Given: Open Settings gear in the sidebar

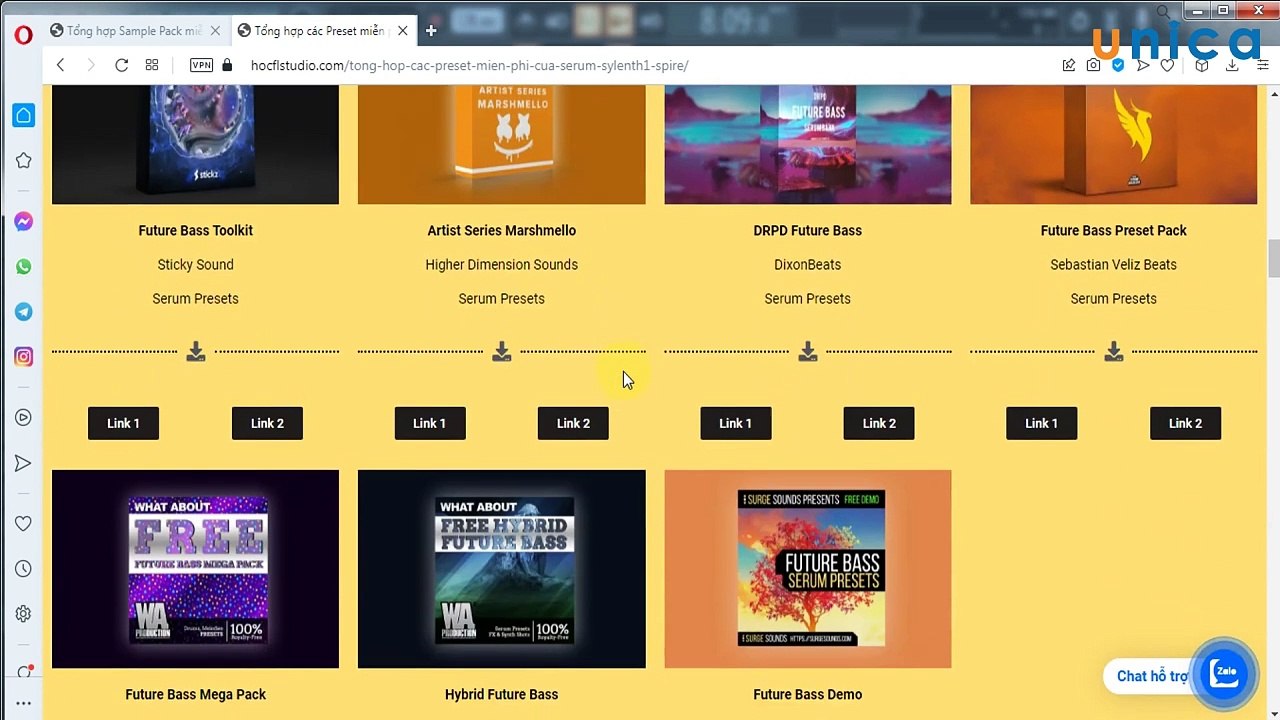Looking at the screenshot, I should pos(24,614).
